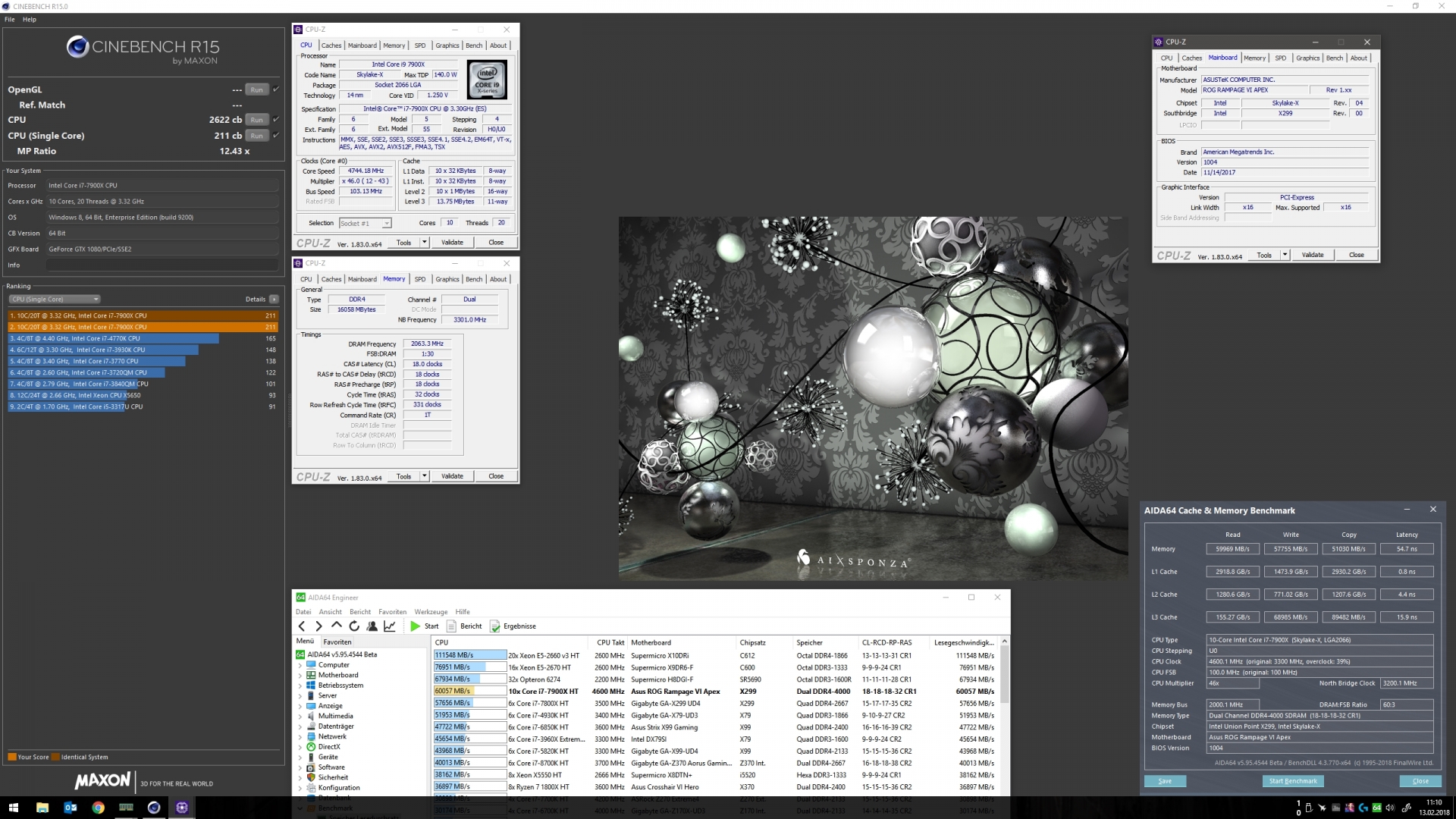Refresh the AIDA64 page
This screenshot has height=819, width=1456.
tap(354, 626)
